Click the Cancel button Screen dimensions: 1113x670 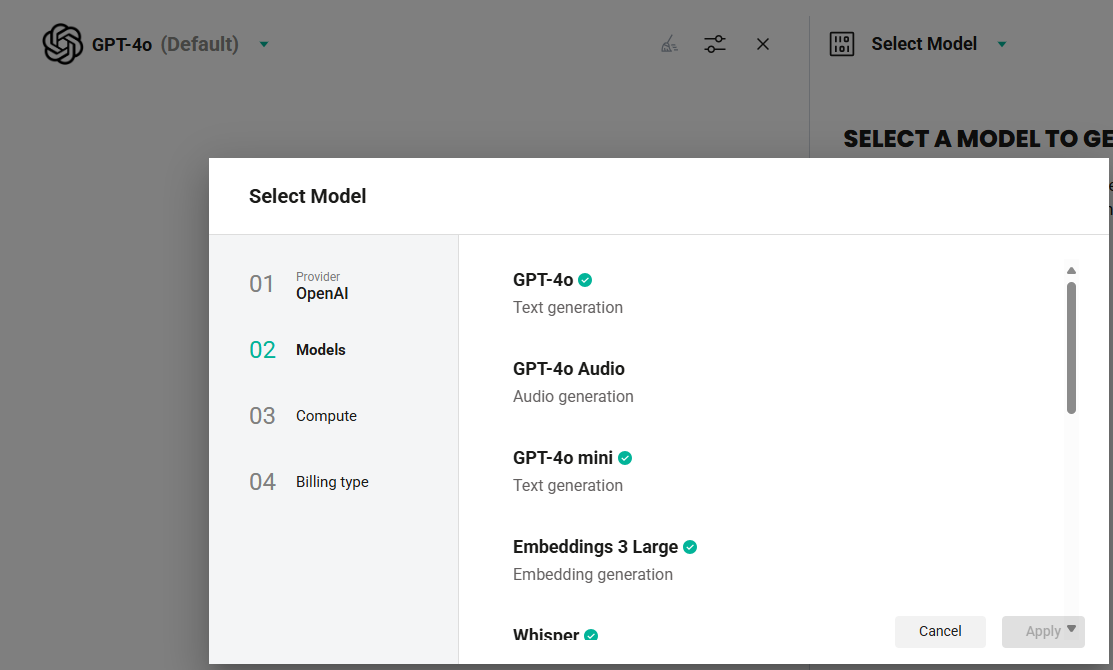(940, 632)
